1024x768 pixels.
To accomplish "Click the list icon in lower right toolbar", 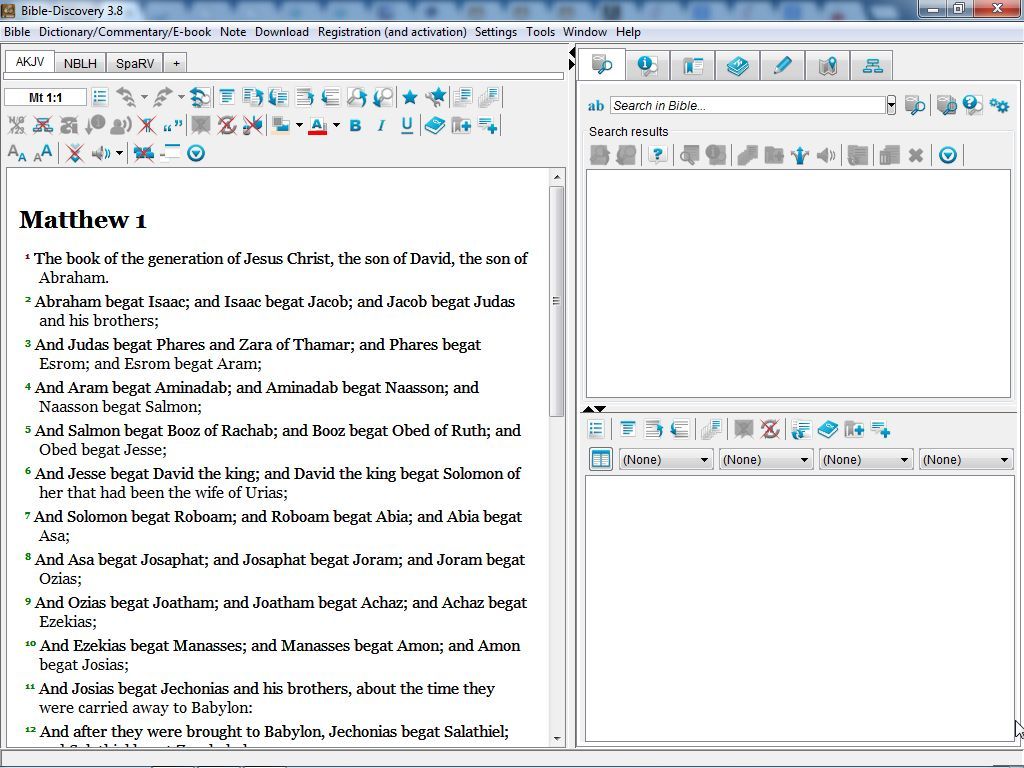I will click(x=596, y=429).
